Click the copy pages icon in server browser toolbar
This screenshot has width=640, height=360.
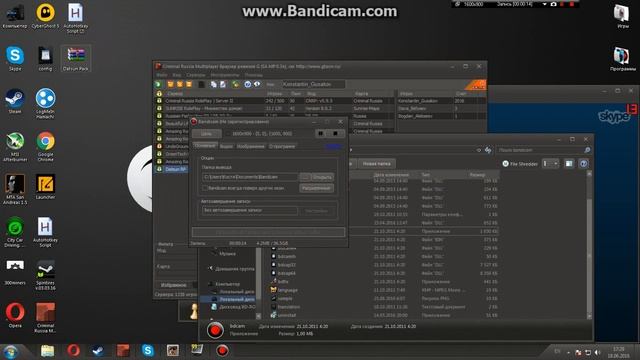(213, 84)
